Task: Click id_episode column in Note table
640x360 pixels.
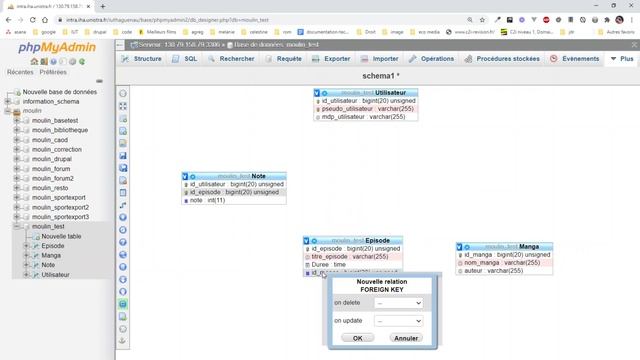Action: [234, 192]
